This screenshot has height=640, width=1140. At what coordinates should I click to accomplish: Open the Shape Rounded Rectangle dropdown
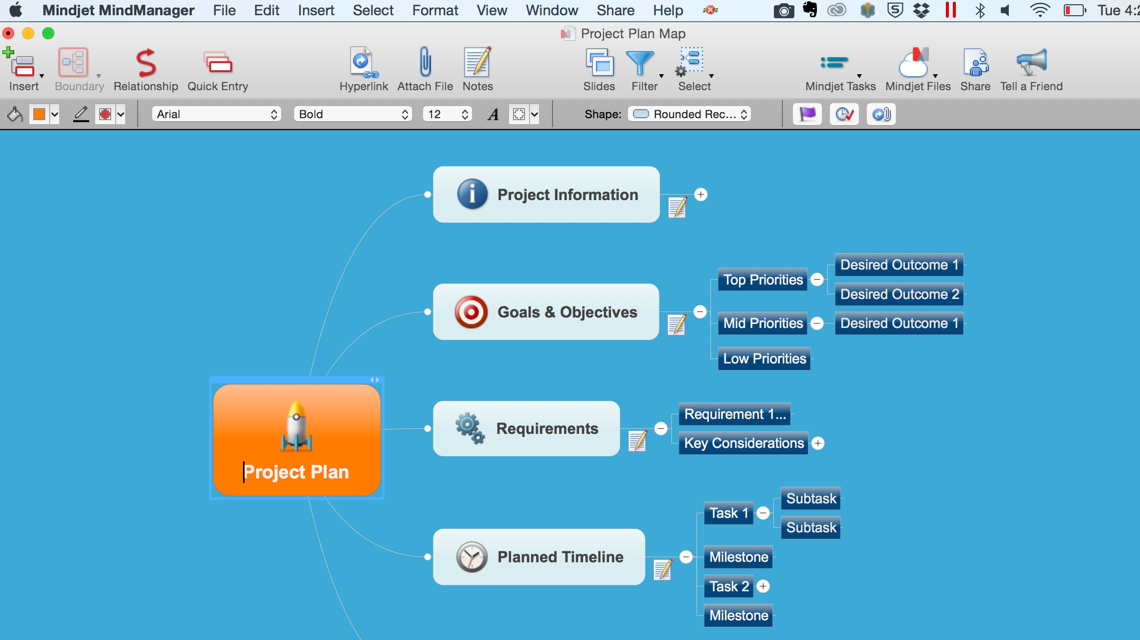689,114
